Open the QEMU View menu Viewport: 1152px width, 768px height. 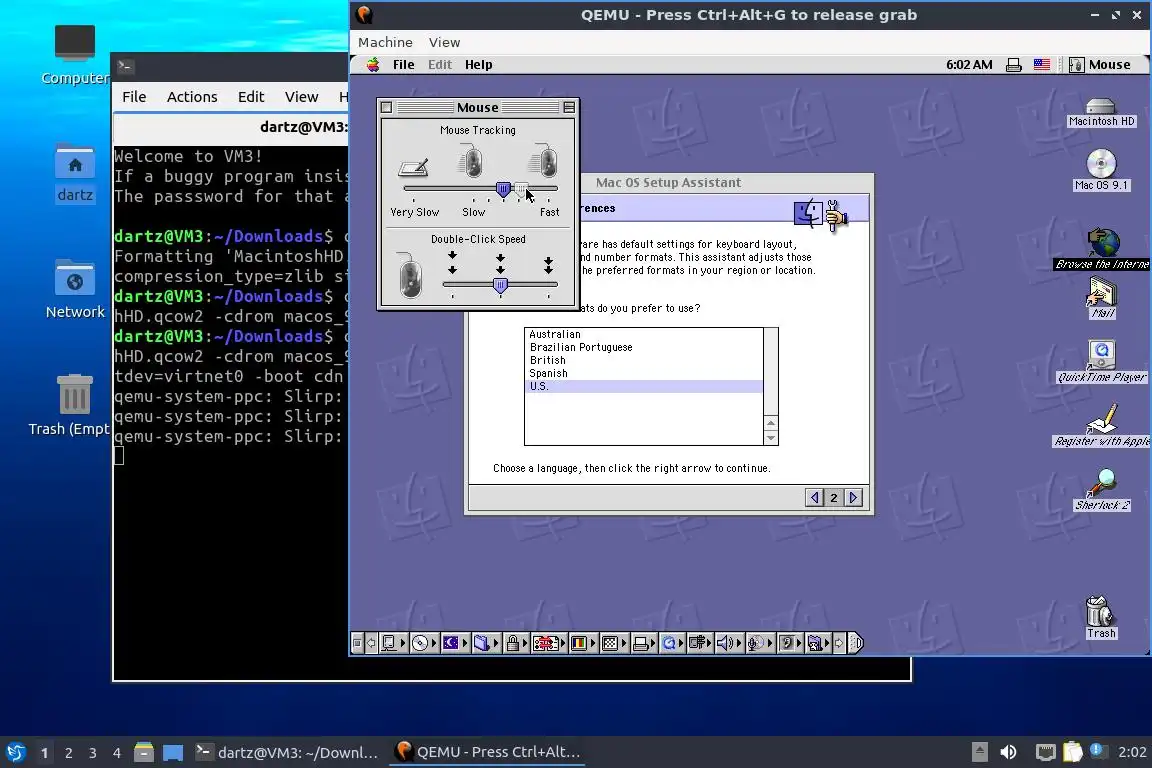[444, 43]
